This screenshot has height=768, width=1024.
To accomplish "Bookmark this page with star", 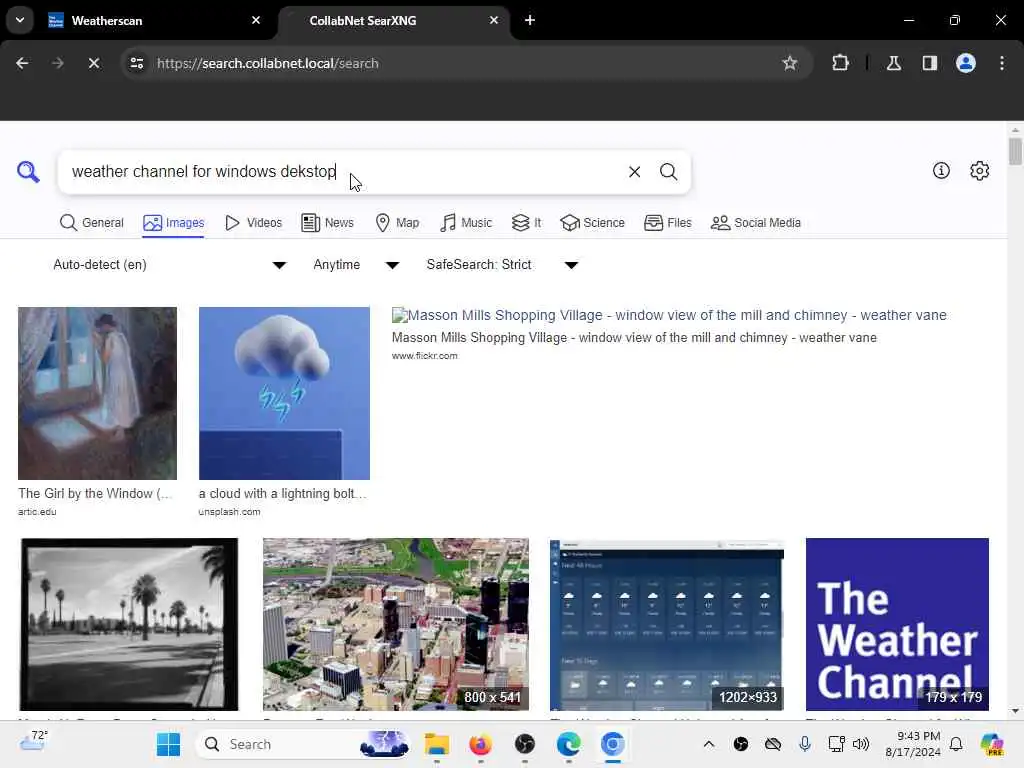I will click(x=790, y=63).
